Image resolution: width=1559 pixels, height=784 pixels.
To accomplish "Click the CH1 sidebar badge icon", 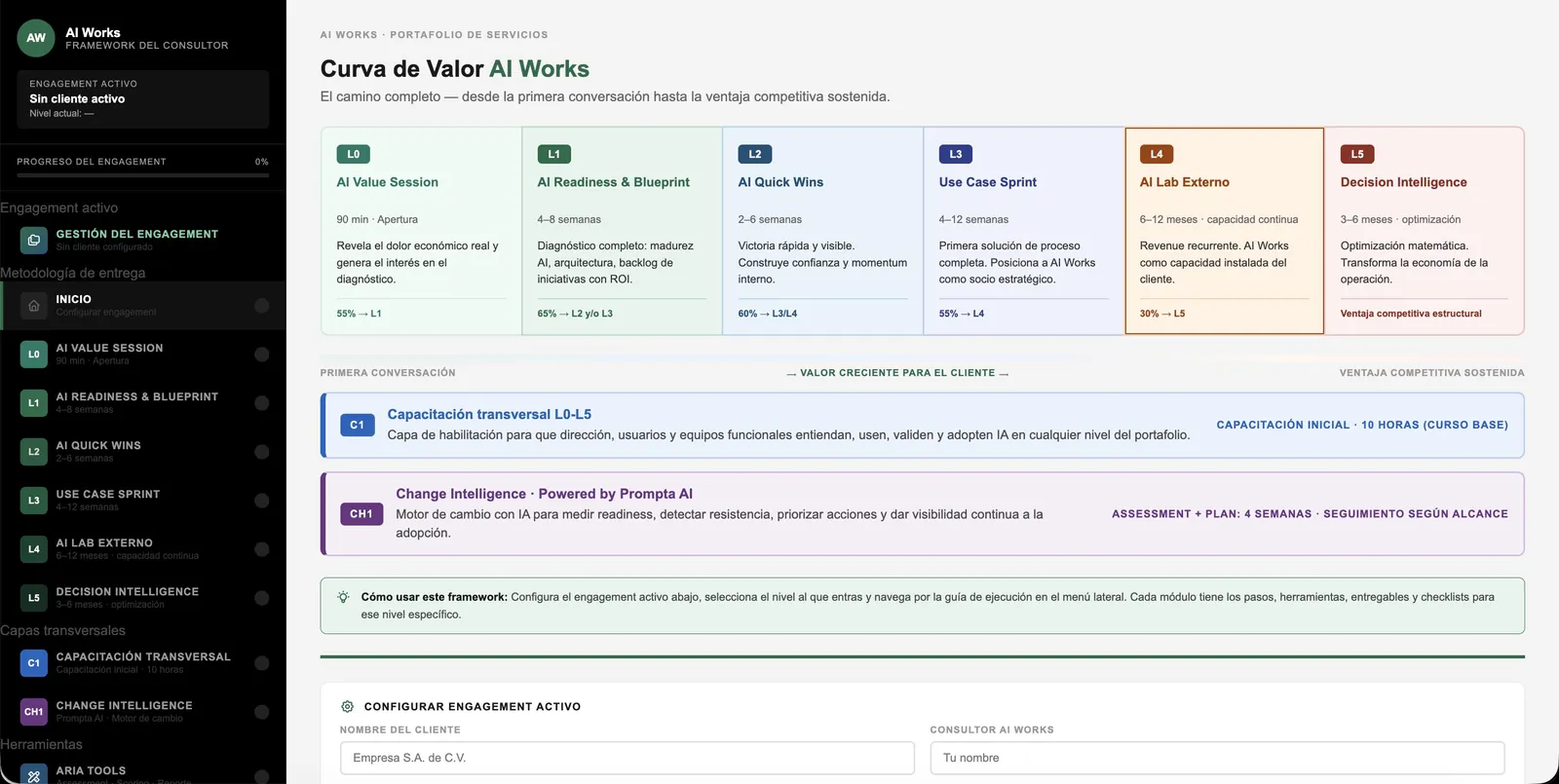I will click(34, 712).
